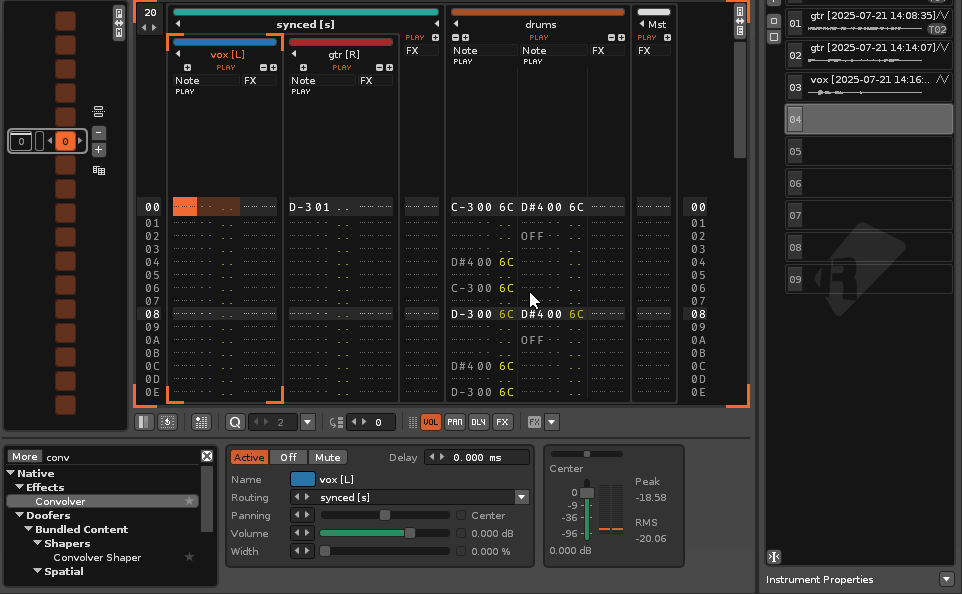Click the pattern clone icon below the plus button
962x594 pixels.
point(99,171)
